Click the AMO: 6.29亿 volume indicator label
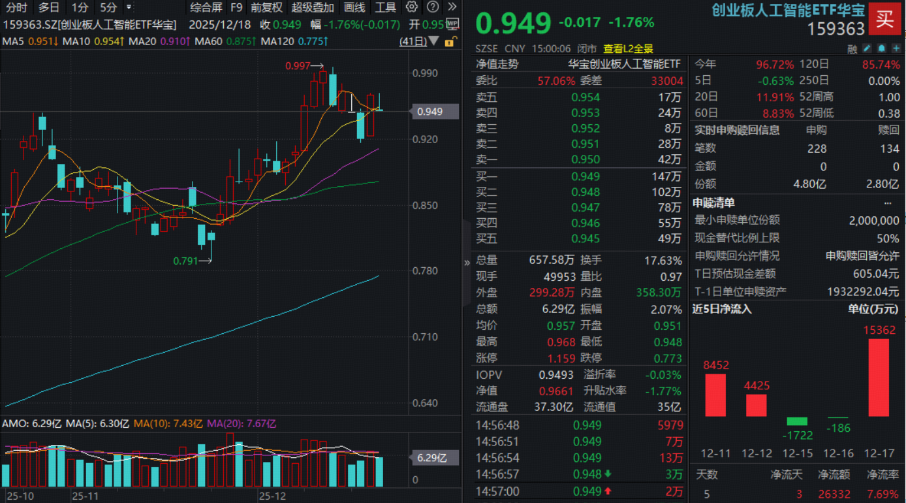906x503 pixels. pyautogui.click(x=32, y=424)
